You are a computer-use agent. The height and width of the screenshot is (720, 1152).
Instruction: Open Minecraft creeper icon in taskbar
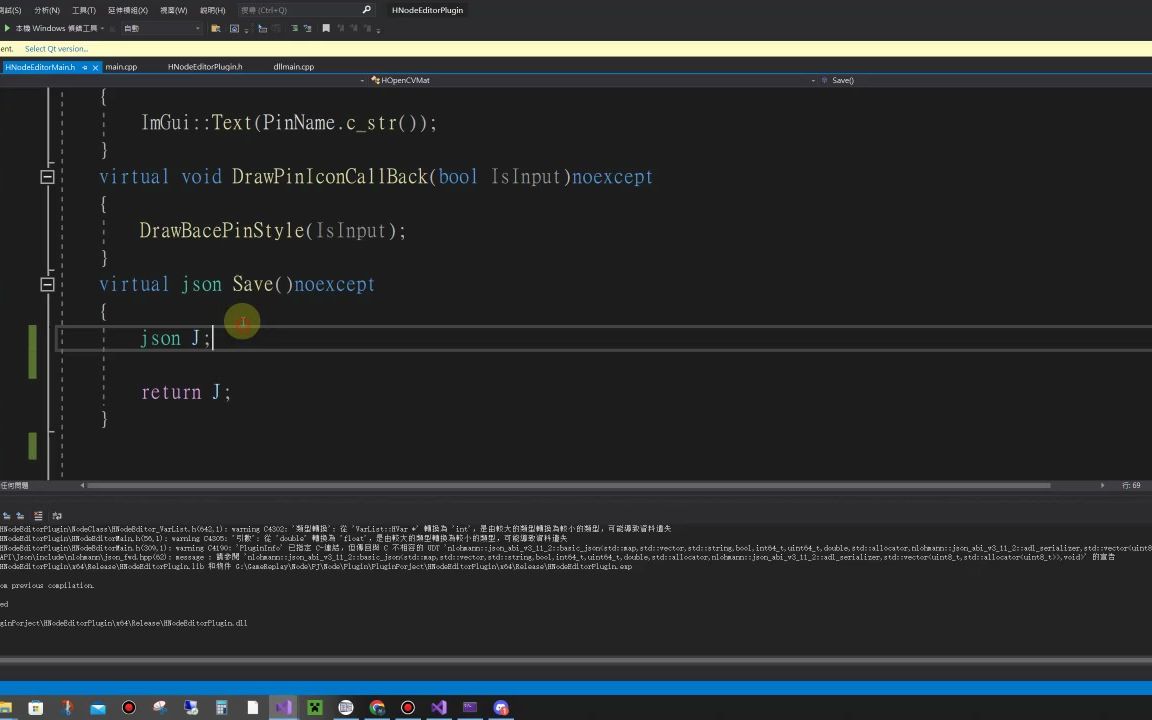[314, 708]
